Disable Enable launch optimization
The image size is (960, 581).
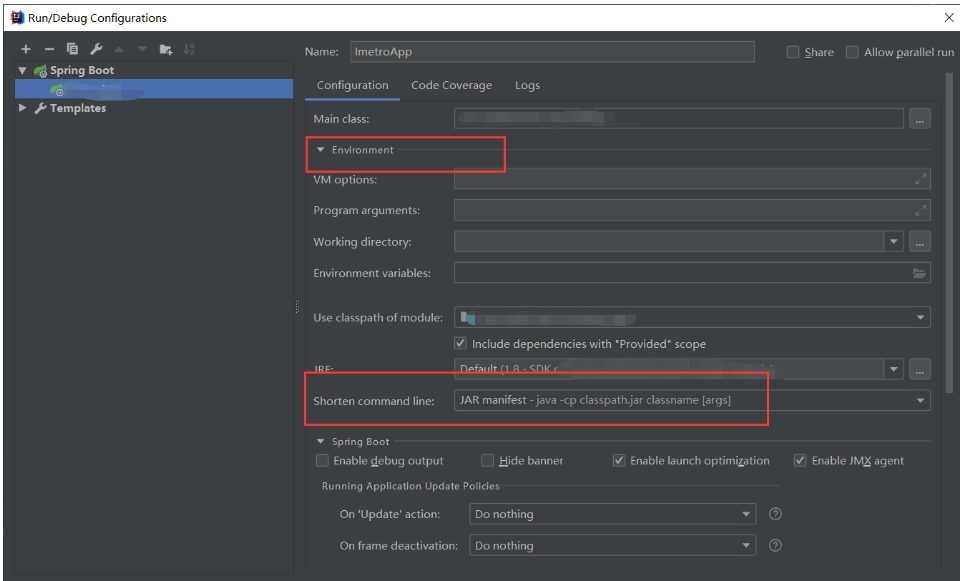pyautogui.click(x=619, y=460)
